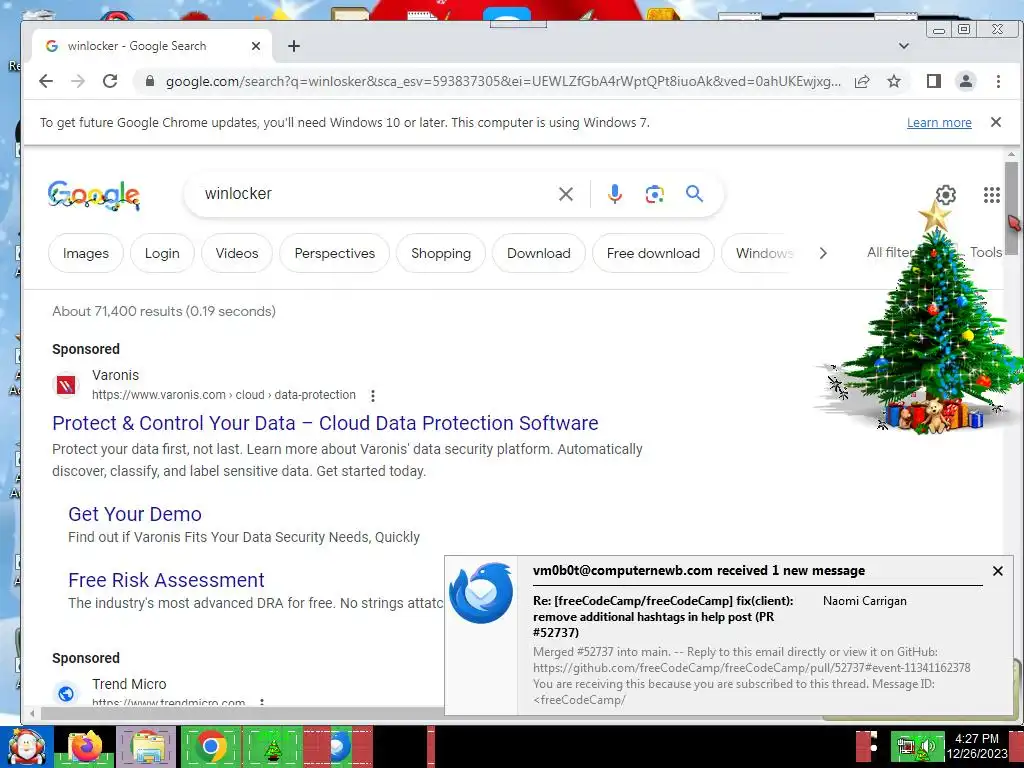Start voice search with microphone
This screenshot has height=768, width=1024.
[x=615, y=194]
